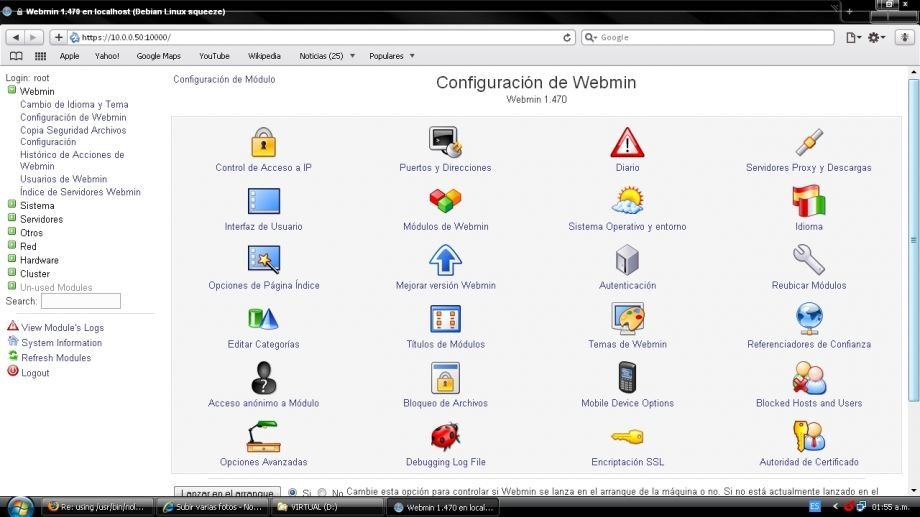This screenshot has width=920, height=517.
Task: Open Acceso anónimo a Módulo silhouette icon
Action: coord(263,377)
